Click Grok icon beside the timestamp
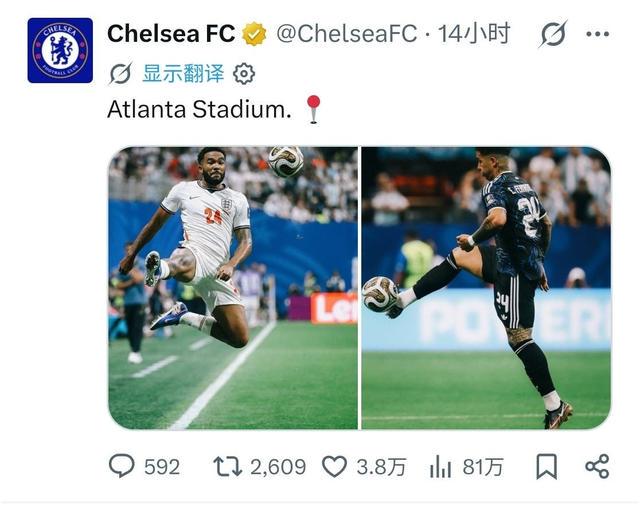640x508 pixels. (x=553, y=33)
